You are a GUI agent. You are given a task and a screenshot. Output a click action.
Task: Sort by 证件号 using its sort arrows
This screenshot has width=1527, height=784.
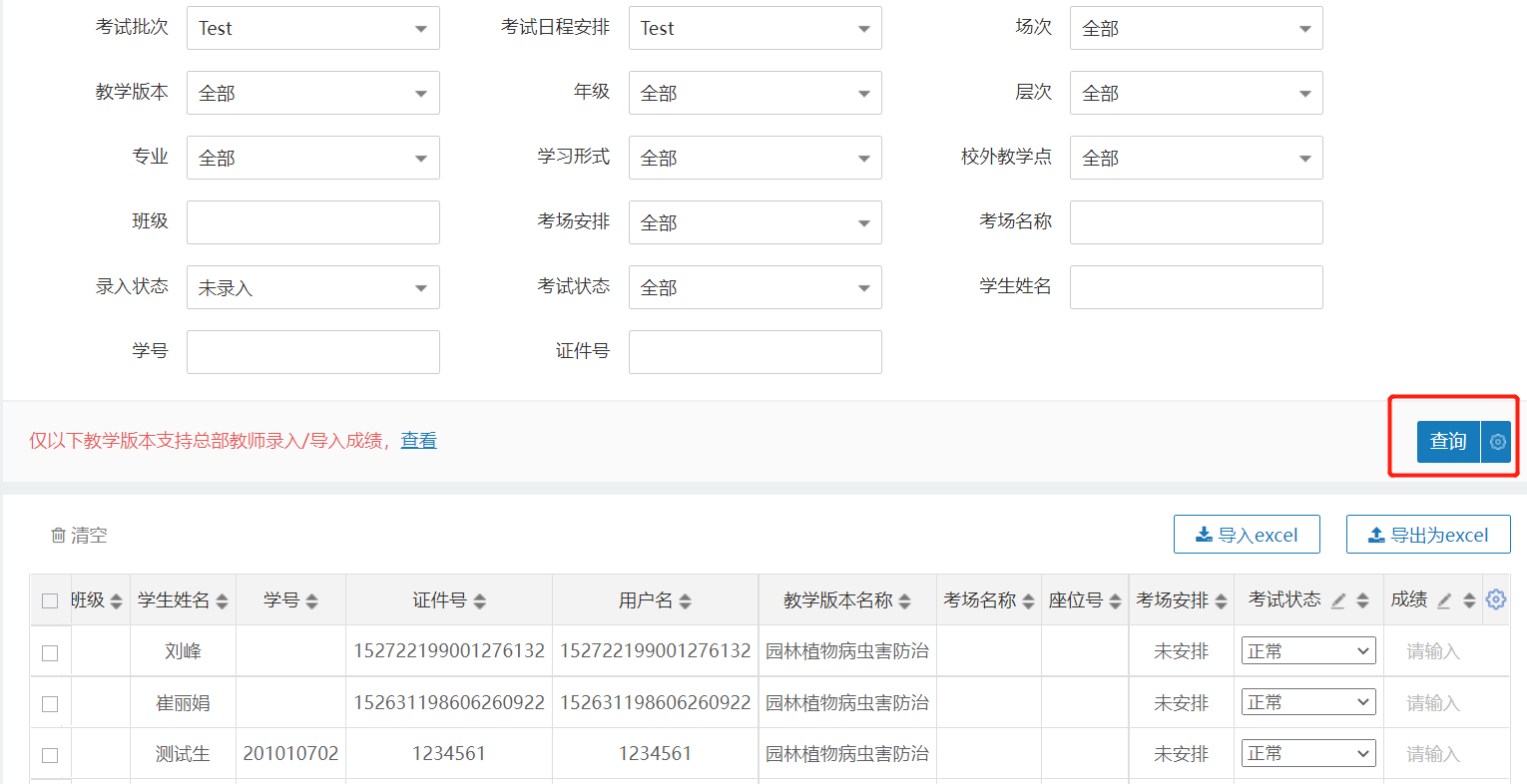(x=479, y=600)
